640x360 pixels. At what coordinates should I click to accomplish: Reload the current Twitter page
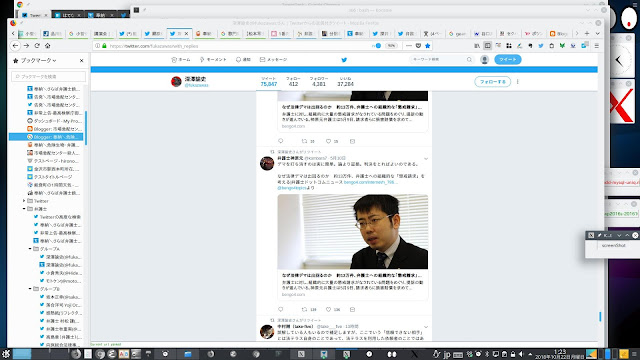[37, 46]
